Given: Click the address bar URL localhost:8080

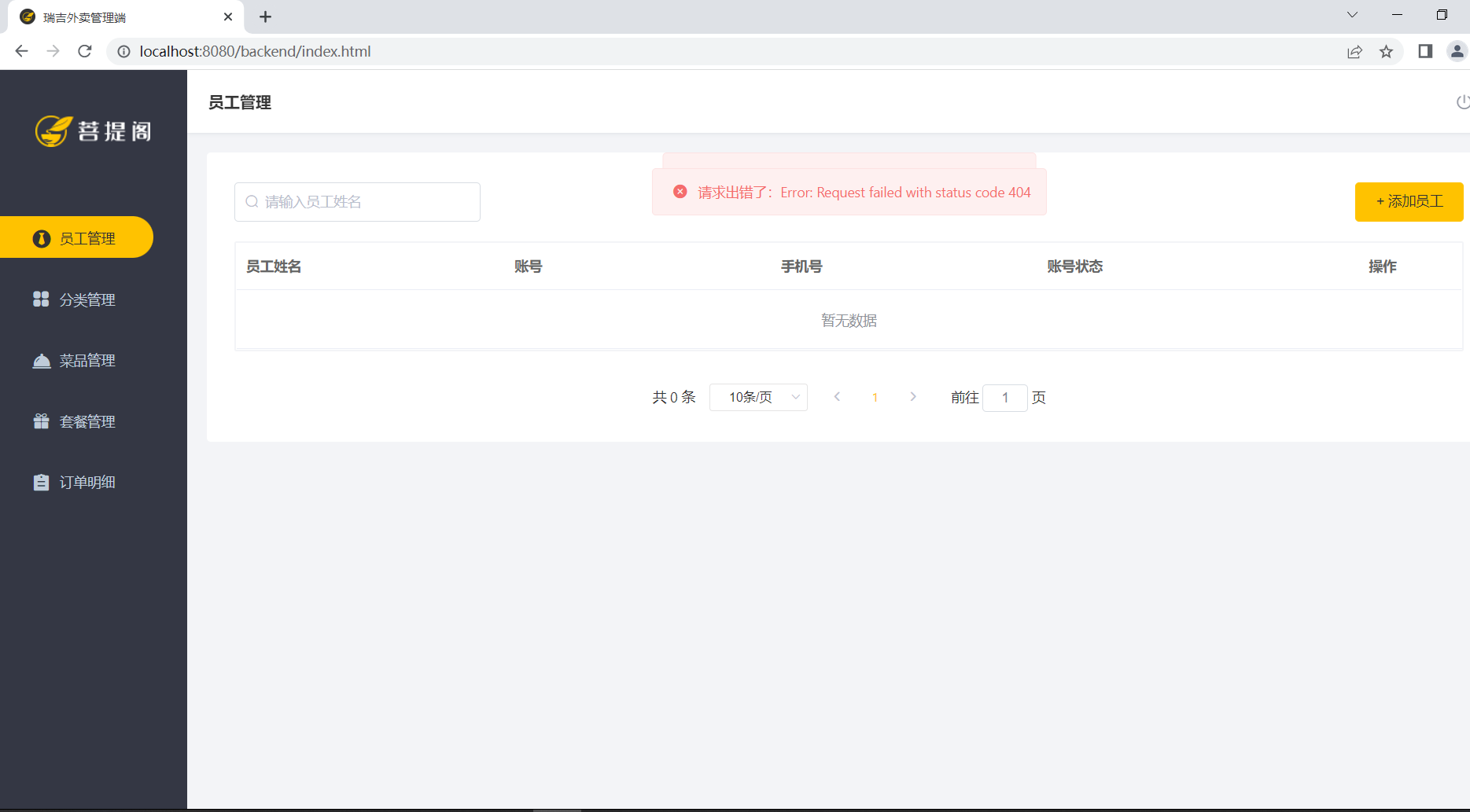Looking at the screenshot, I should click(256, 51).
